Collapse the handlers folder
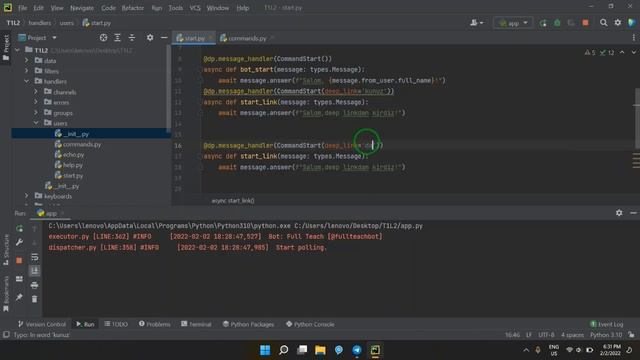The image size is (640, 360). [27, 81]
